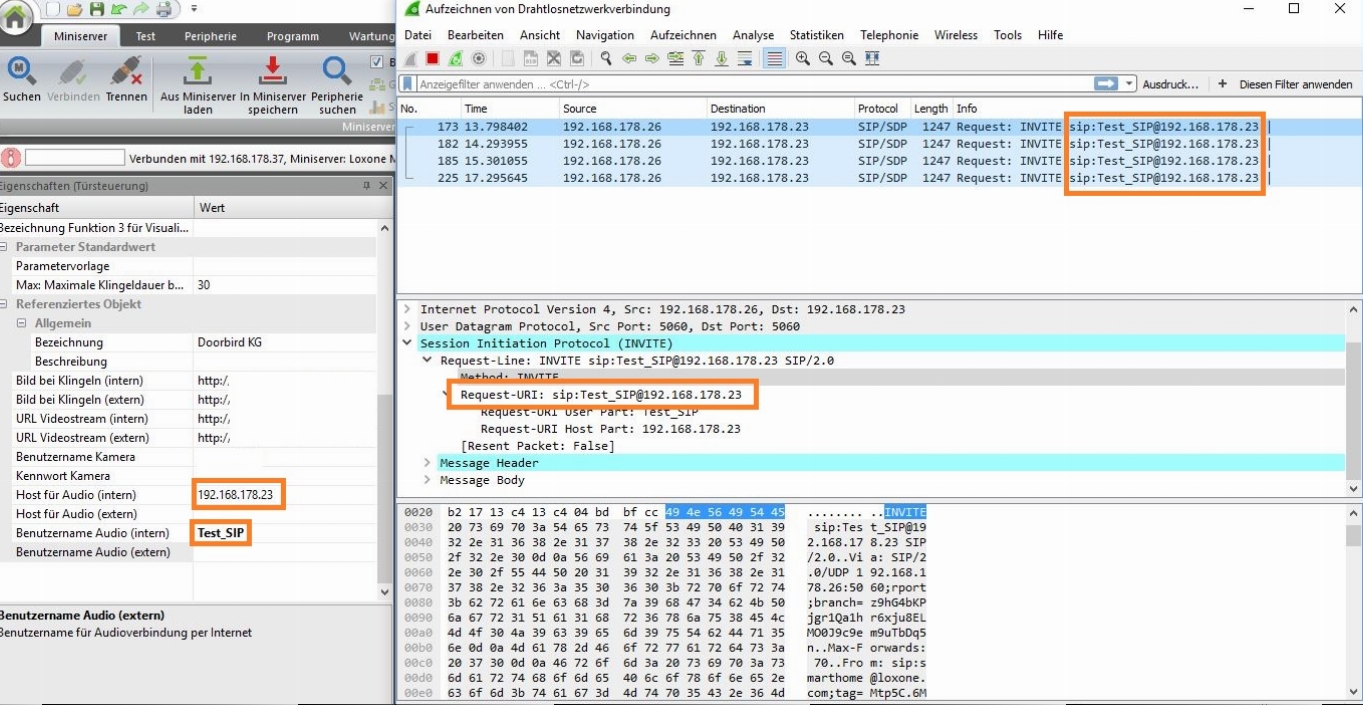Stop the running capture with the red square
The image size is (1363, 705).
point(432,59)
